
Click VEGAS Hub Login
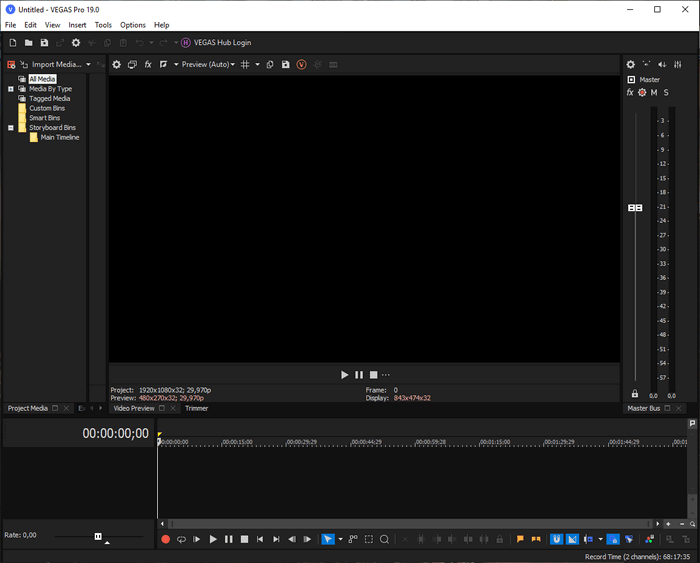point(219,42)
